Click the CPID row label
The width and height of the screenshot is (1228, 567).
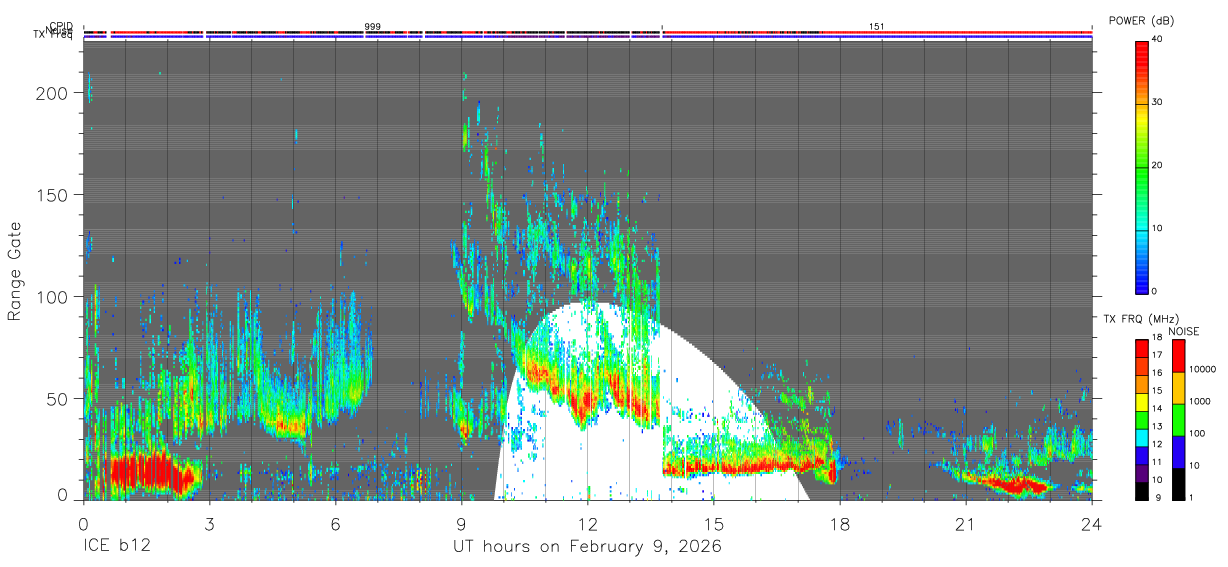click(x=61, y=27)
